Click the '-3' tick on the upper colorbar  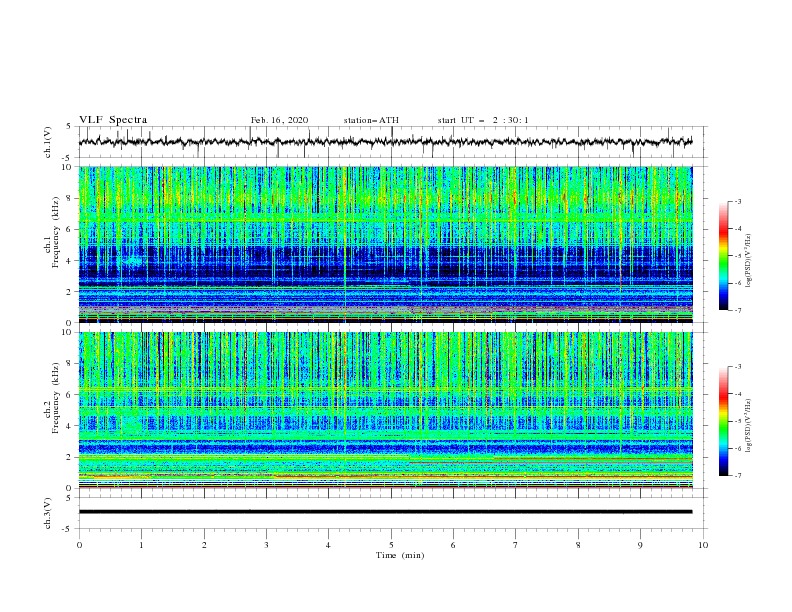737,201
